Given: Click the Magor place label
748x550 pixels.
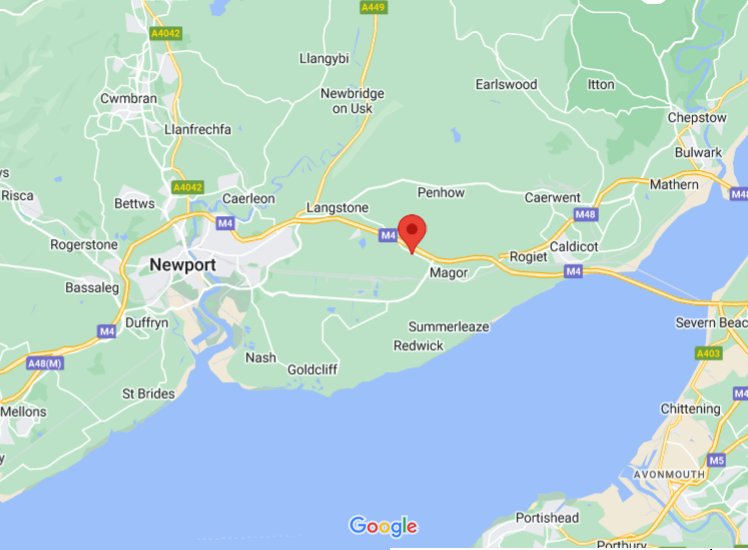Looking at the screenshot, I should pos(449,273).
